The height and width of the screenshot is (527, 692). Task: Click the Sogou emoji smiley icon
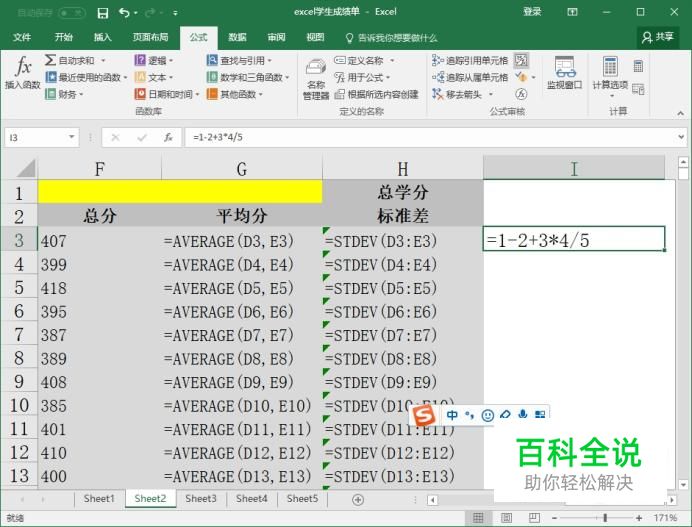click(x=488, y=415)
